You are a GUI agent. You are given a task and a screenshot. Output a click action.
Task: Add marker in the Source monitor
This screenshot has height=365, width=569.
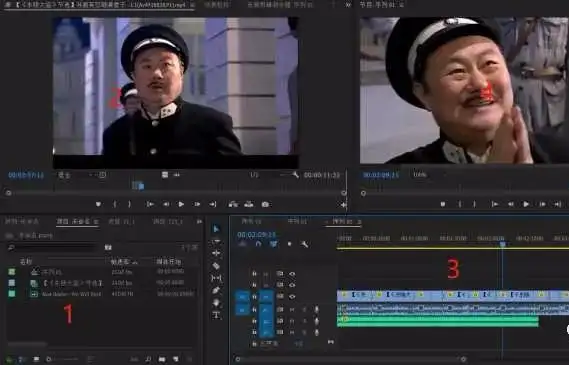(x=98, y=204)
